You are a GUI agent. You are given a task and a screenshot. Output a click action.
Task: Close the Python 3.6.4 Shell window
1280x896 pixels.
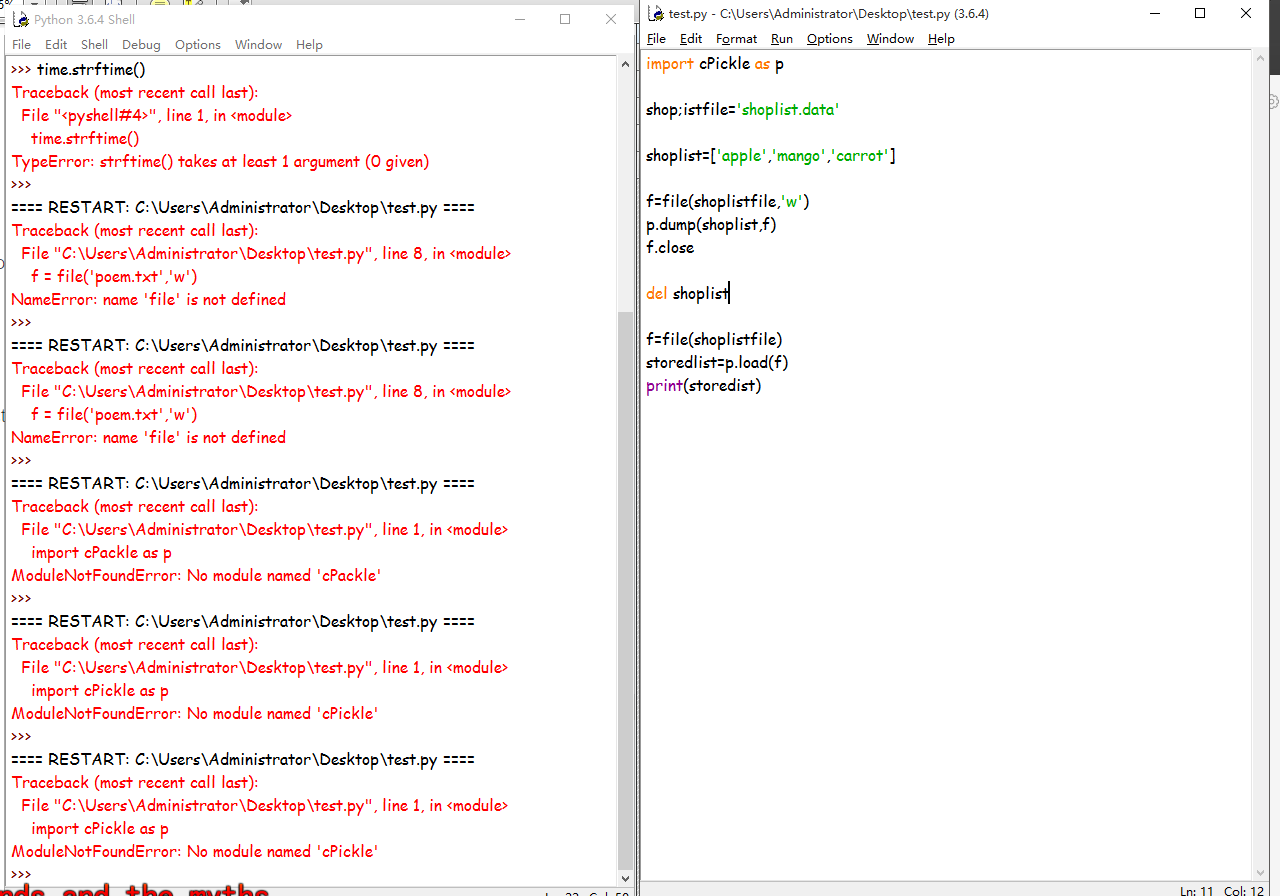pyautogui.click(x=611, y=19)
